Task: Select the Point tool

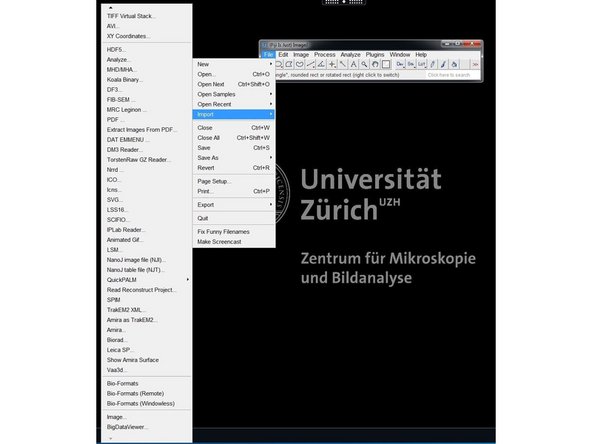Action: [332, 65]
